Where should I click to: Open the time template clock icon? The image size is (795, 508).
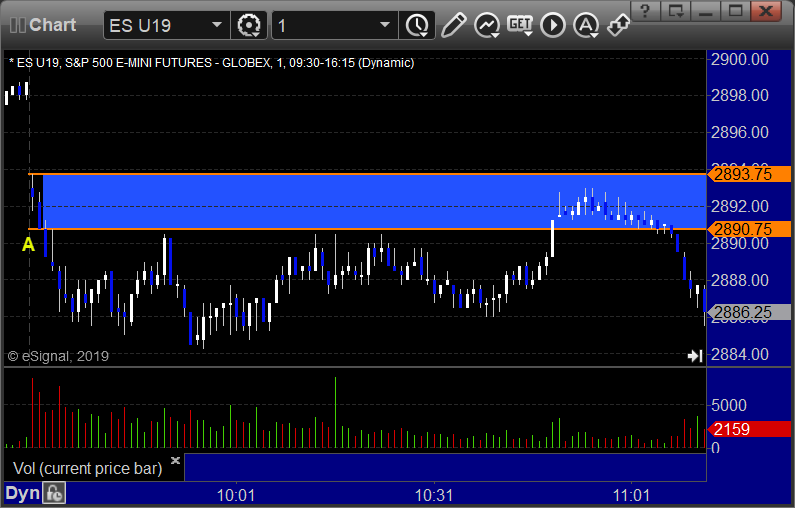(417, 25)
